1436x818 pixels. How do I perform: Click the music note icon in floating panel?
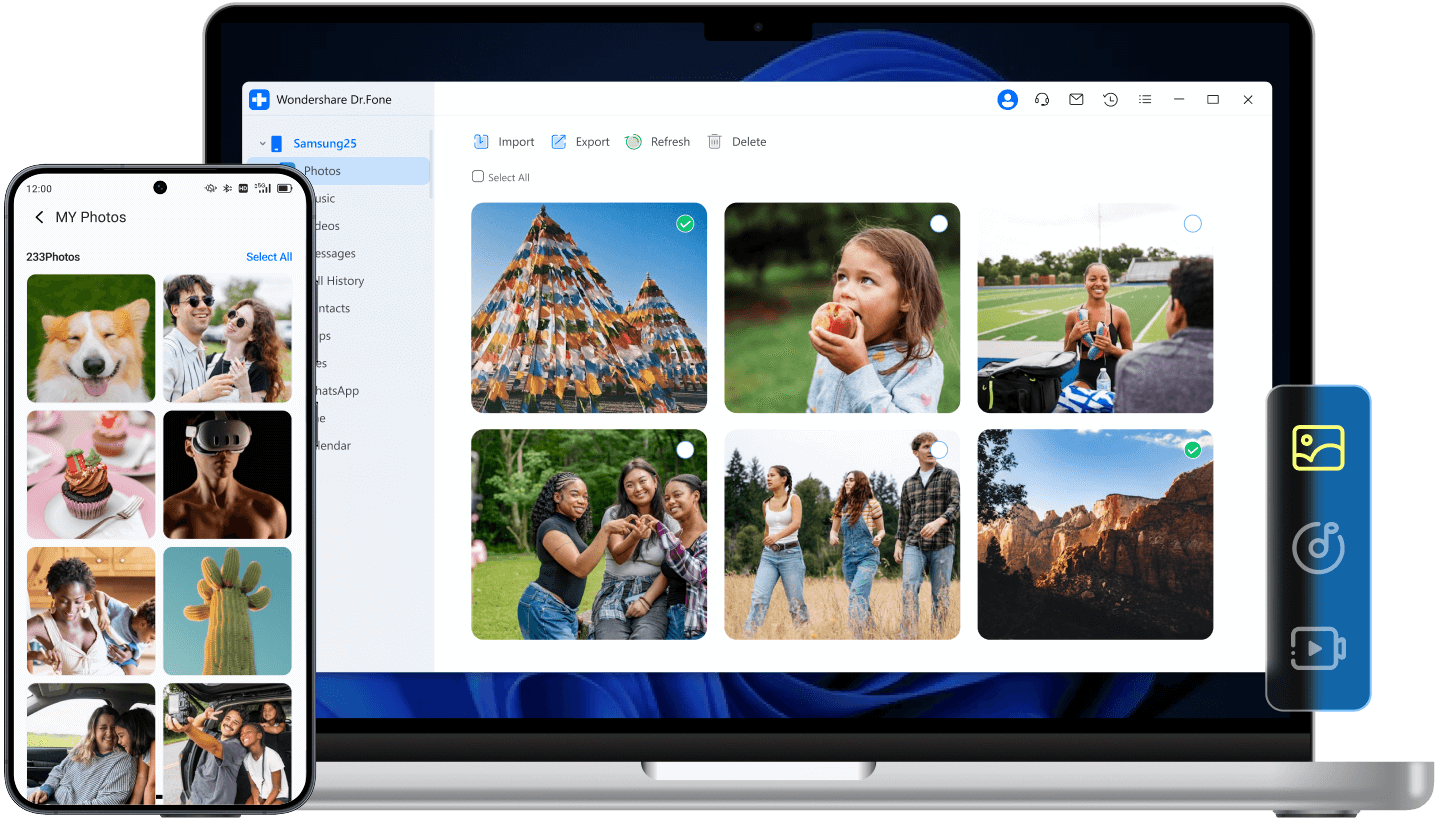click(x=1318, y=547)
